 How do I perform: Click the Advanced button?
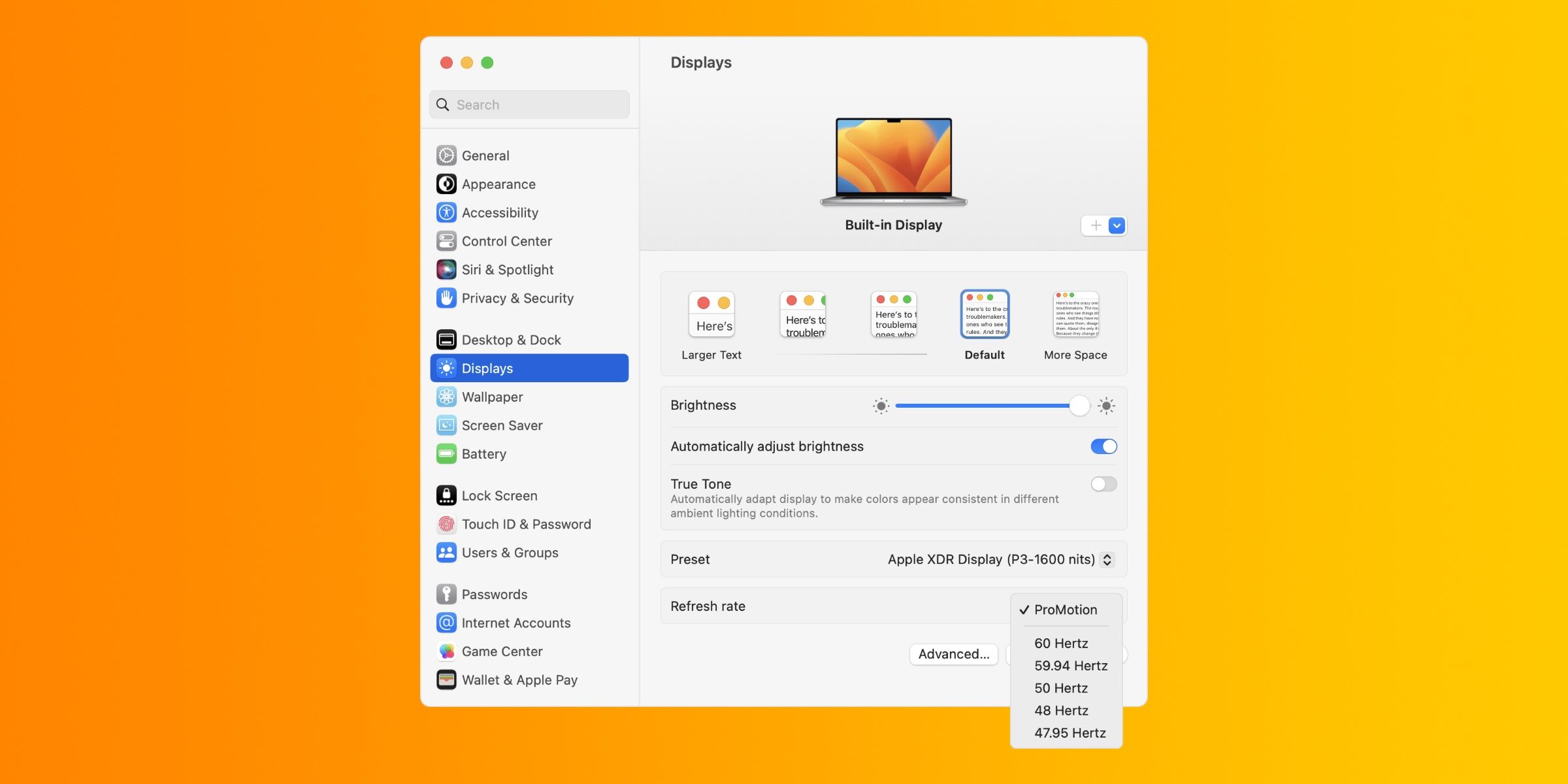[953, 655]
